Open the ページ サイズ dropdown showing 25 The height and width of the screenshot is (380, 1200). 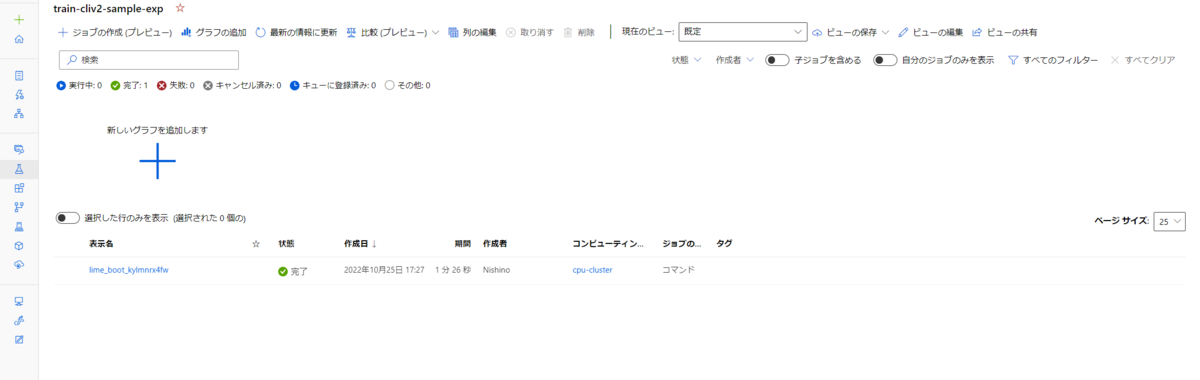pyautogui.click(x=1170, y=221)
